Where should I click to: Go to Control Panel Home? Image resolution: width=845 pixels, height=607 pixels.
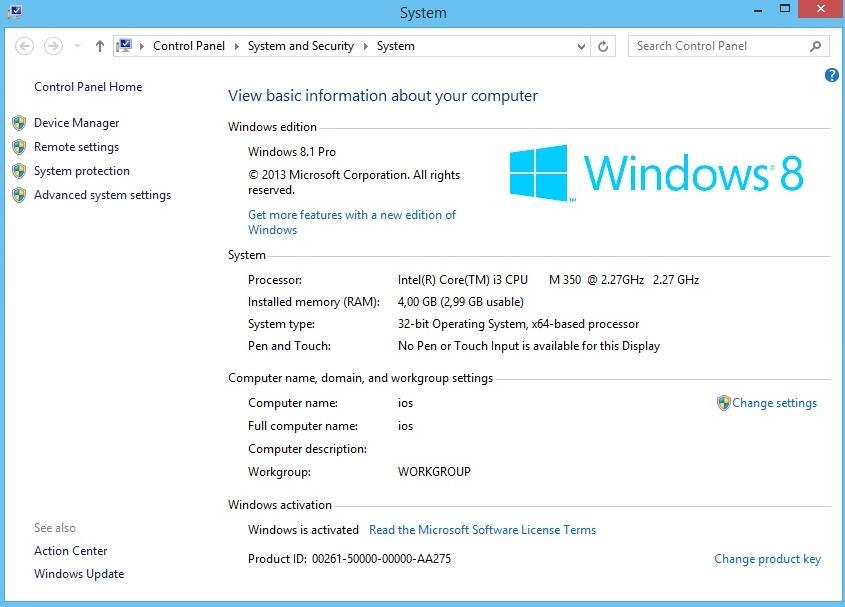pyautogui.click(x=88, y=87)
